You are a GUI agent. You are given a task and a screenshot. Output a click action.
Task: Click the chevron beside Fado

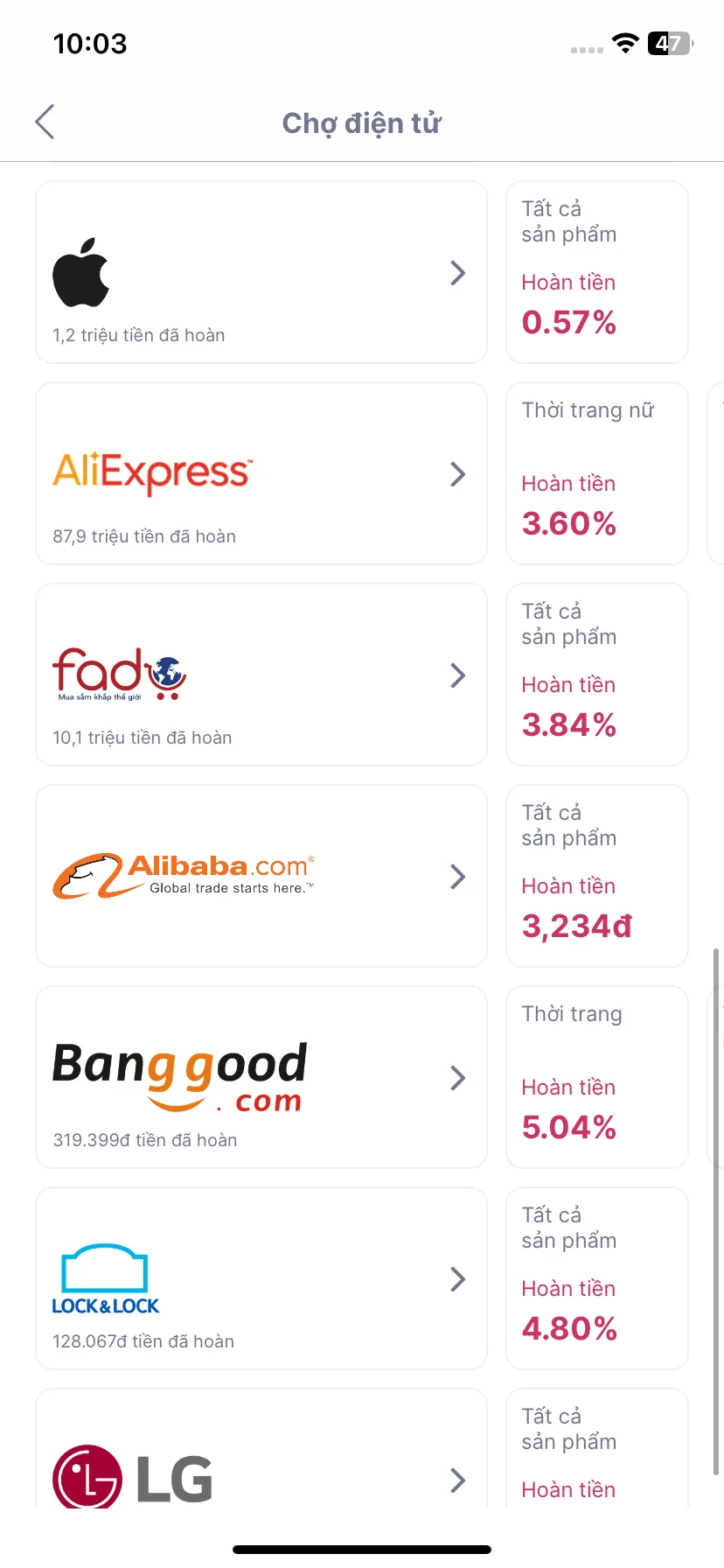pos(457,675)
